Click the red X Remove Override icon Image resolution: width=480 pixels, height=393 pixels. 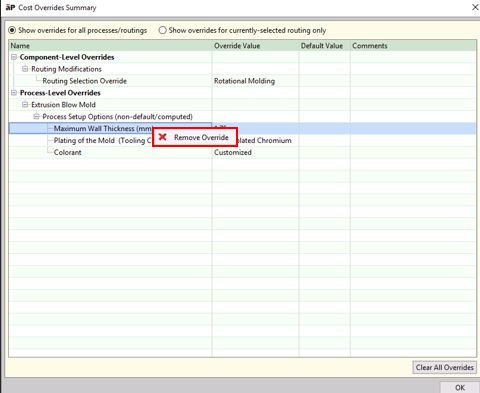163,137
